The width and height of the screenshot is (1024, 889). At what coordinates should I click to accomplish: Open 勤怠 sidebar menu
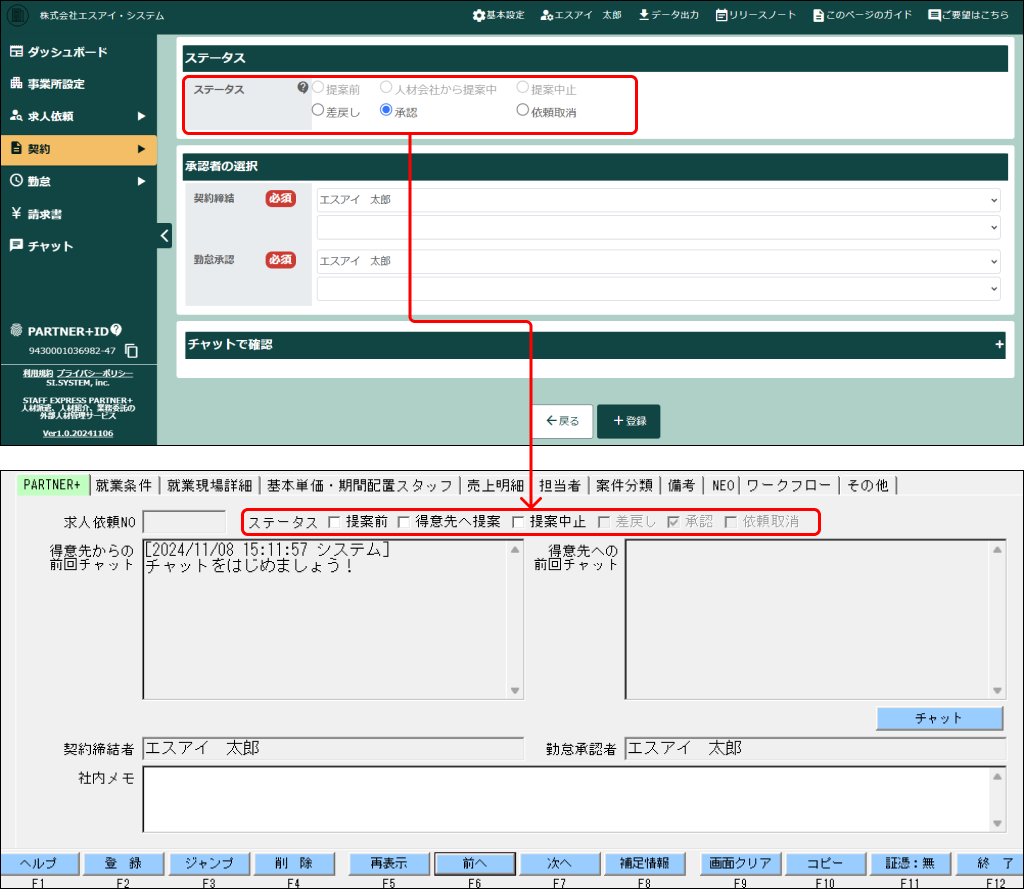pyautogui.click(x=31, y=181)
